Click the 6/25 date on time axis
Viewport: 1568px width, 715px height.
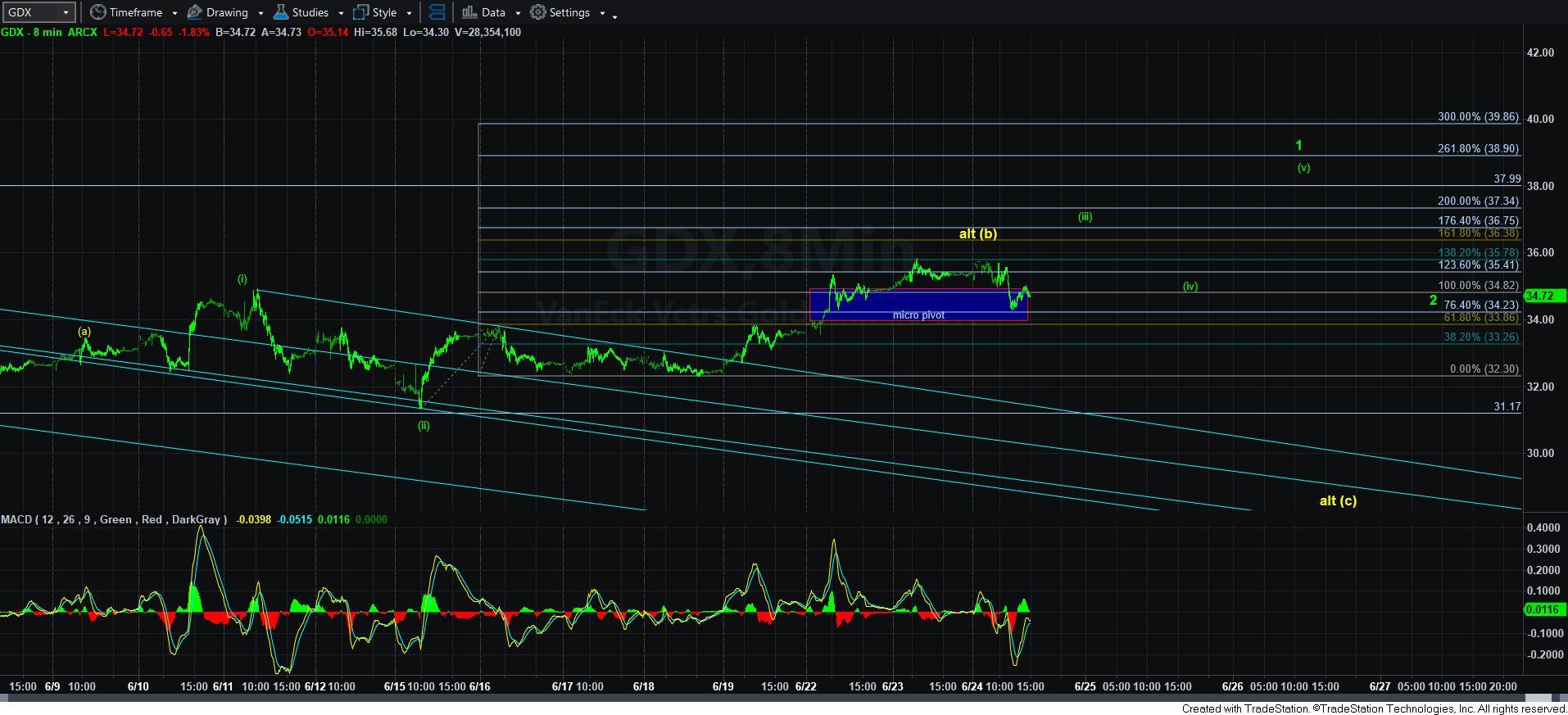pos(1085,686)
